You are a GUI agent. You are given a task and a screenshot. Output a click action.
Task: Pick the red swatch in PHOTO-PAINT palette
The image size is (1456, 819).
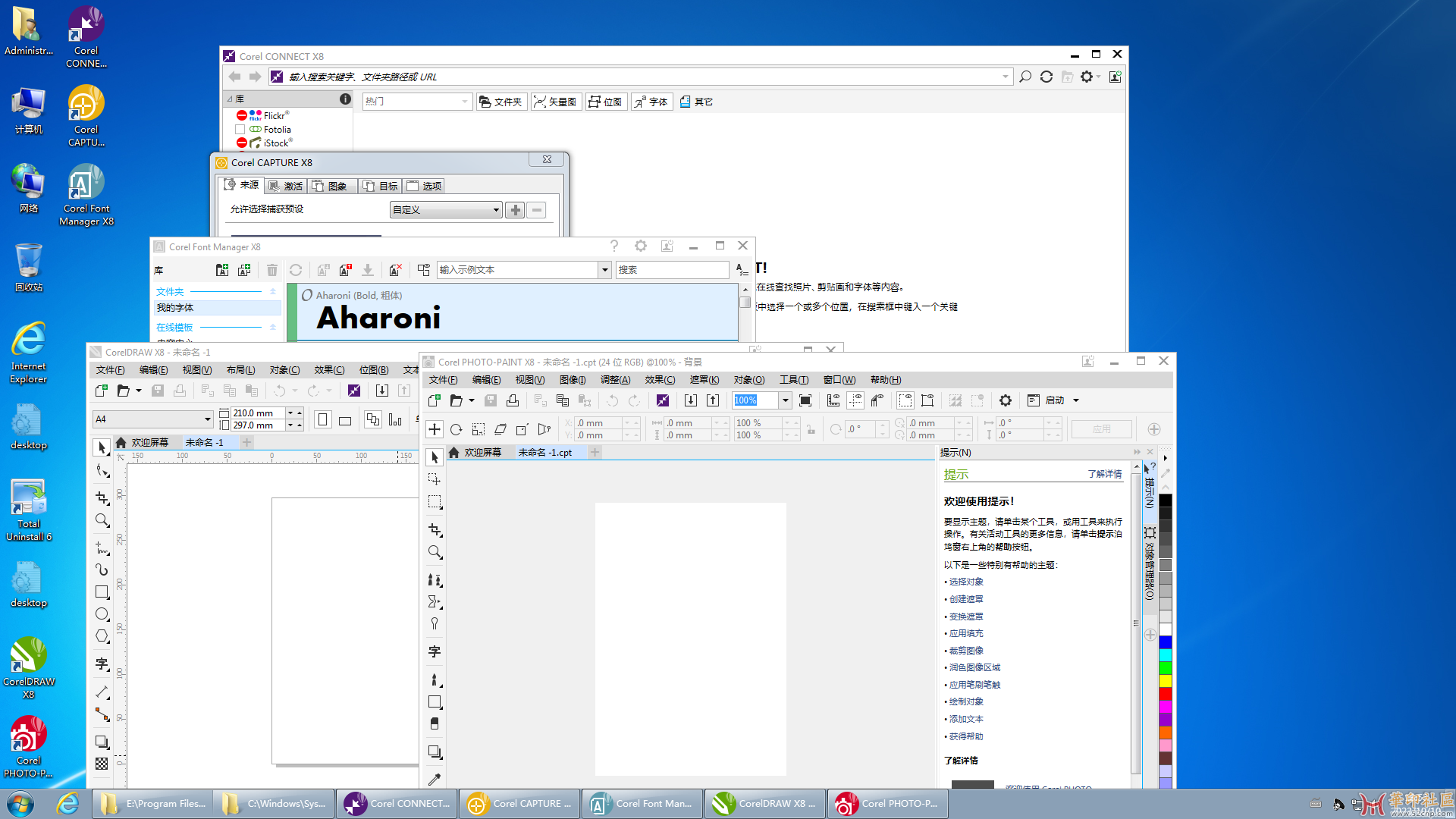pyautogui.click(x=1166, y=693)
